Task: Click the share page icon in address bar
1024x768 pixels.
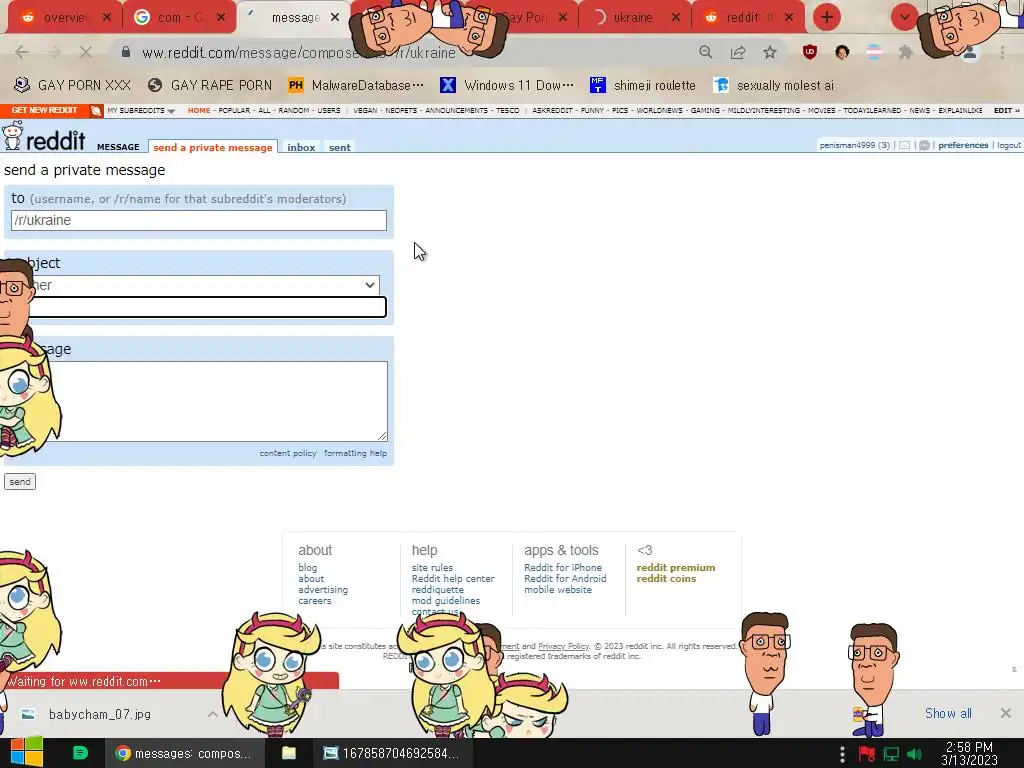Action: pyautogui.click(x=738, y=52)
